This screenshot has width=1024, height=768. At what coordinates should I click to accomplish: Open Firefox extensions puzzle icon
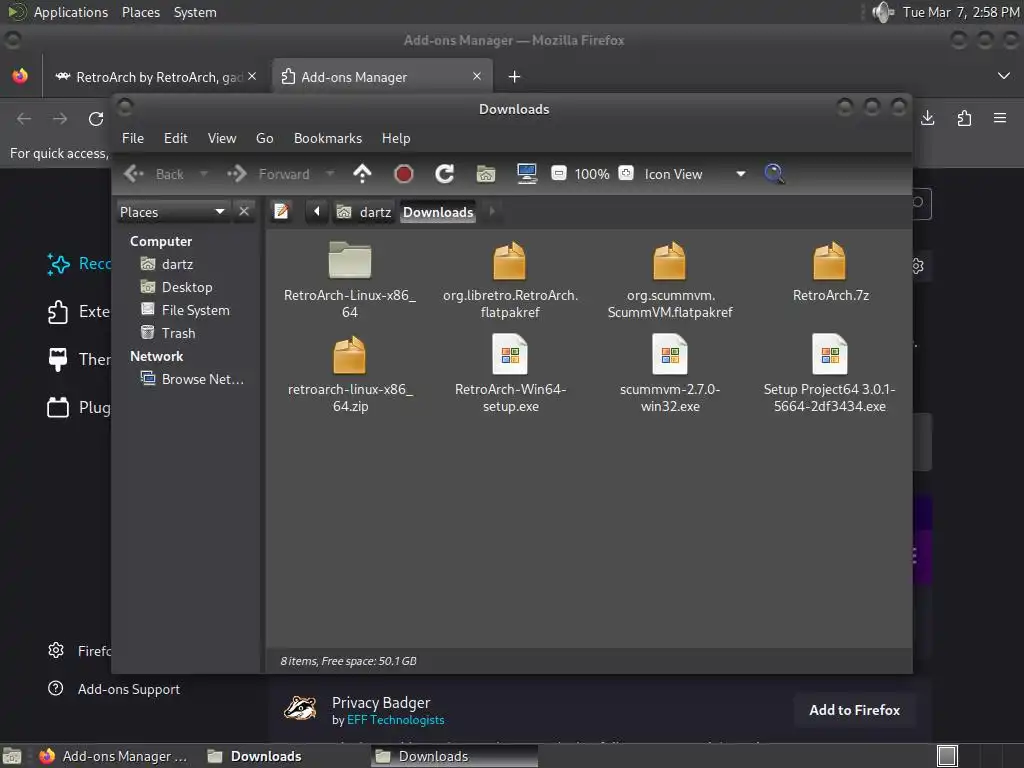coord(964,118)
